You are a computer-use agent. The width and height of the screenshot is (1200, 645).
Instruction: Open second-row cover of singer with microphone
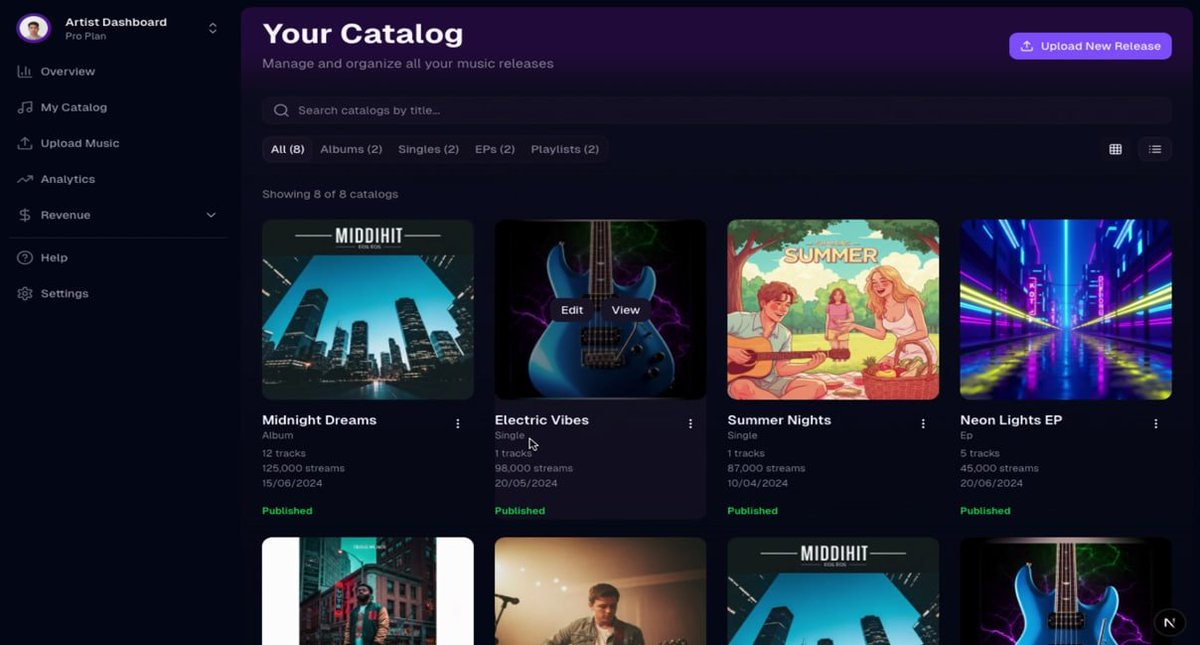pyautogui.click(x=600, y=591)
